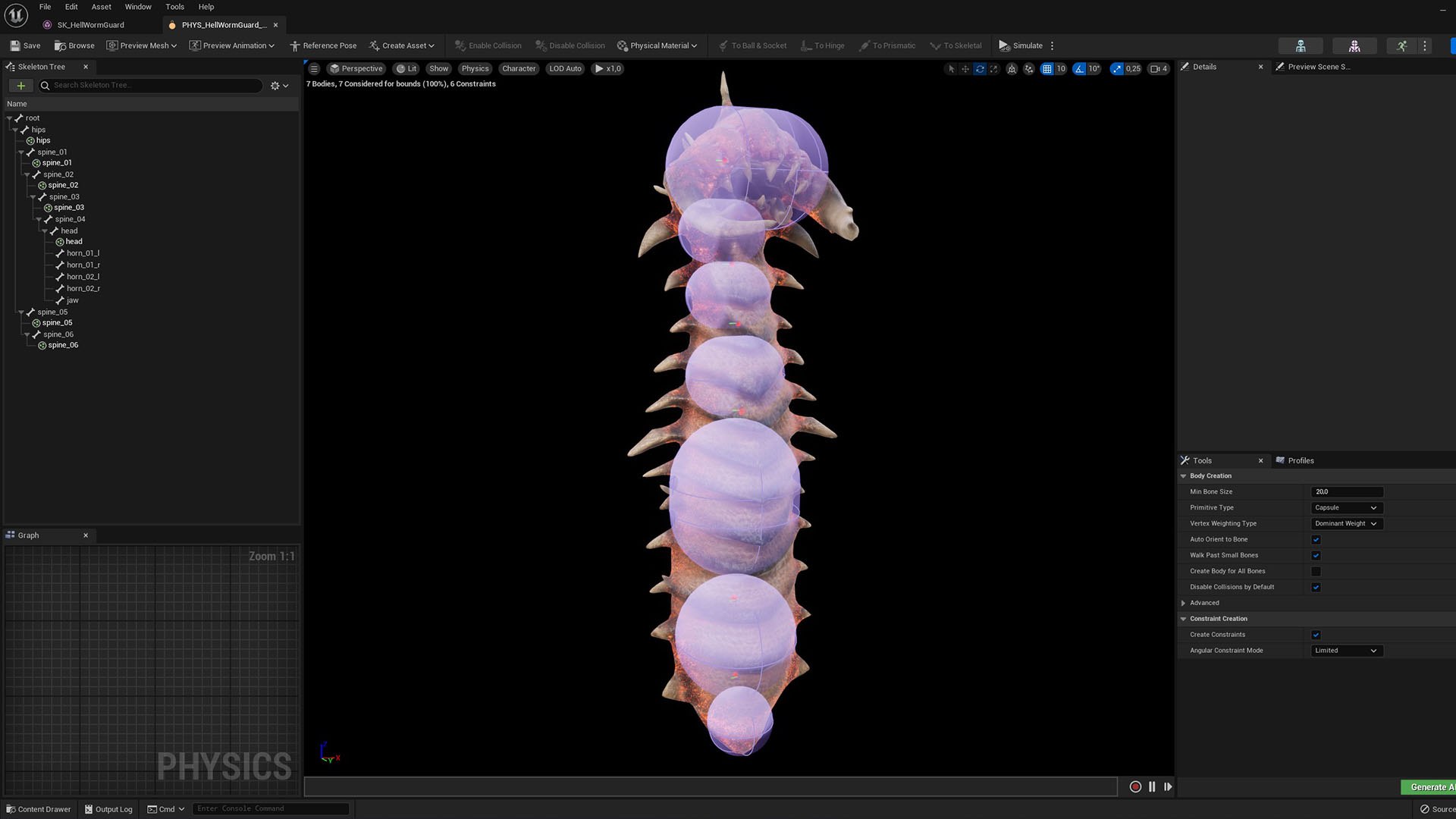The image size is (1456, 819).
Task: Open Preview Animation dropdown
Action: pos(231,45)
